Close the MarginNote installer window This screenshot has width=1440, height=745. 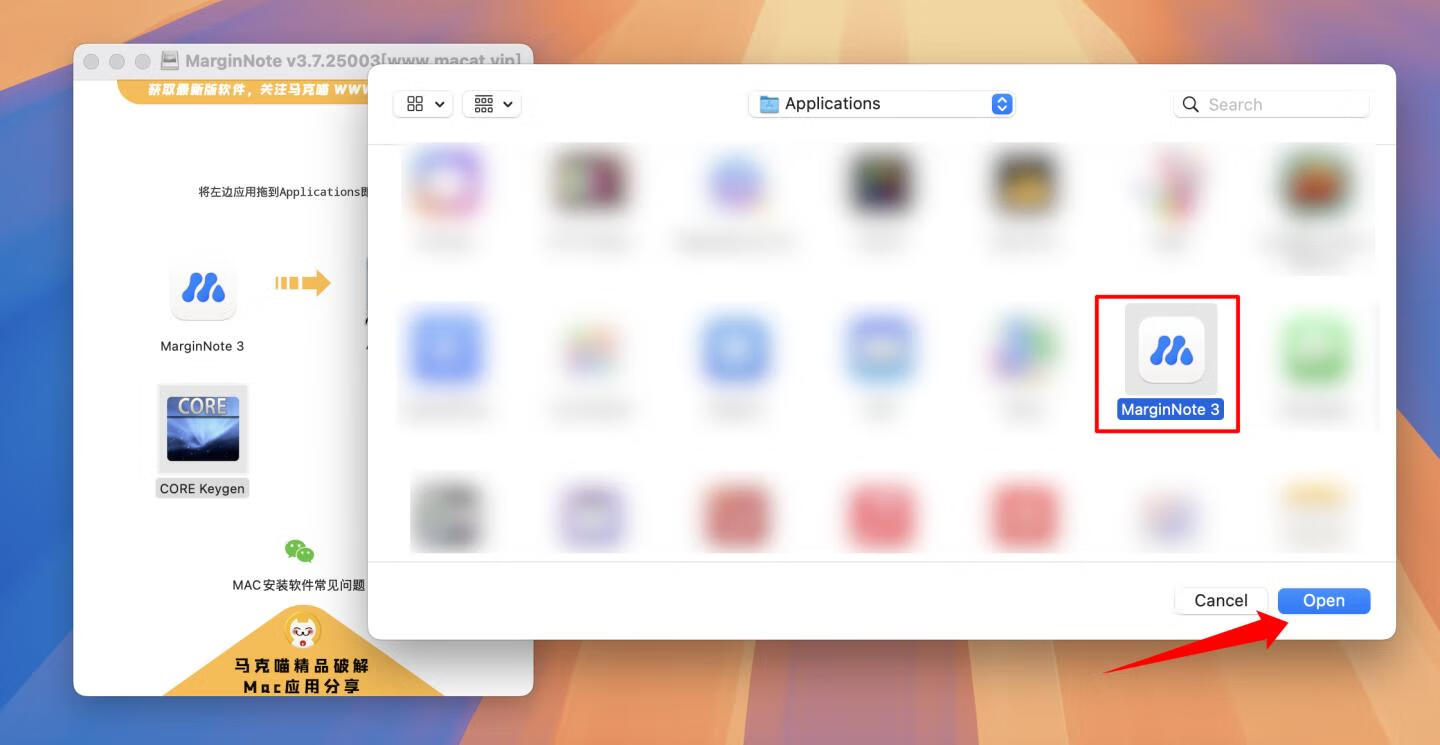[92, 61]
